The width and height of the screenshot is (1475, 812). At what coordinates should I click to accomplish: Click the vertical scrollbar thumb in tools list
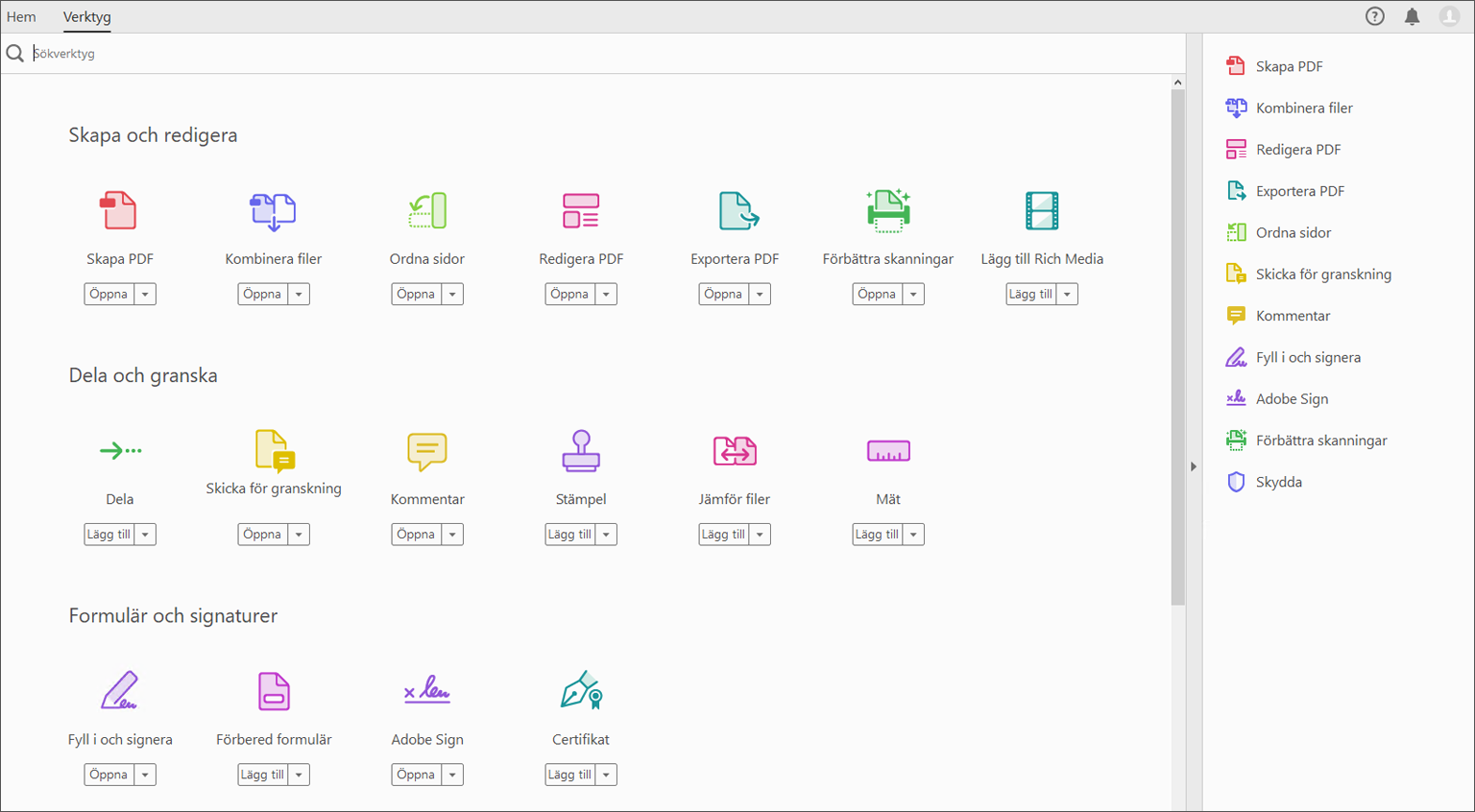pos(1177,347)
